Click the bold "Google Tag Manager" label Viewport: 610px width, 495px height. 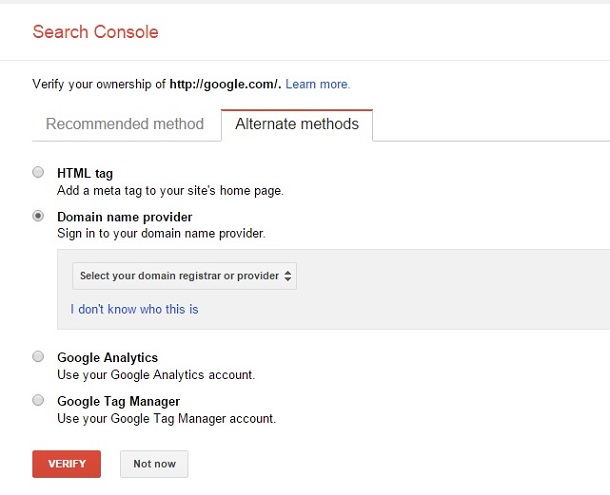pyautogui.click(x=118, y=401)
